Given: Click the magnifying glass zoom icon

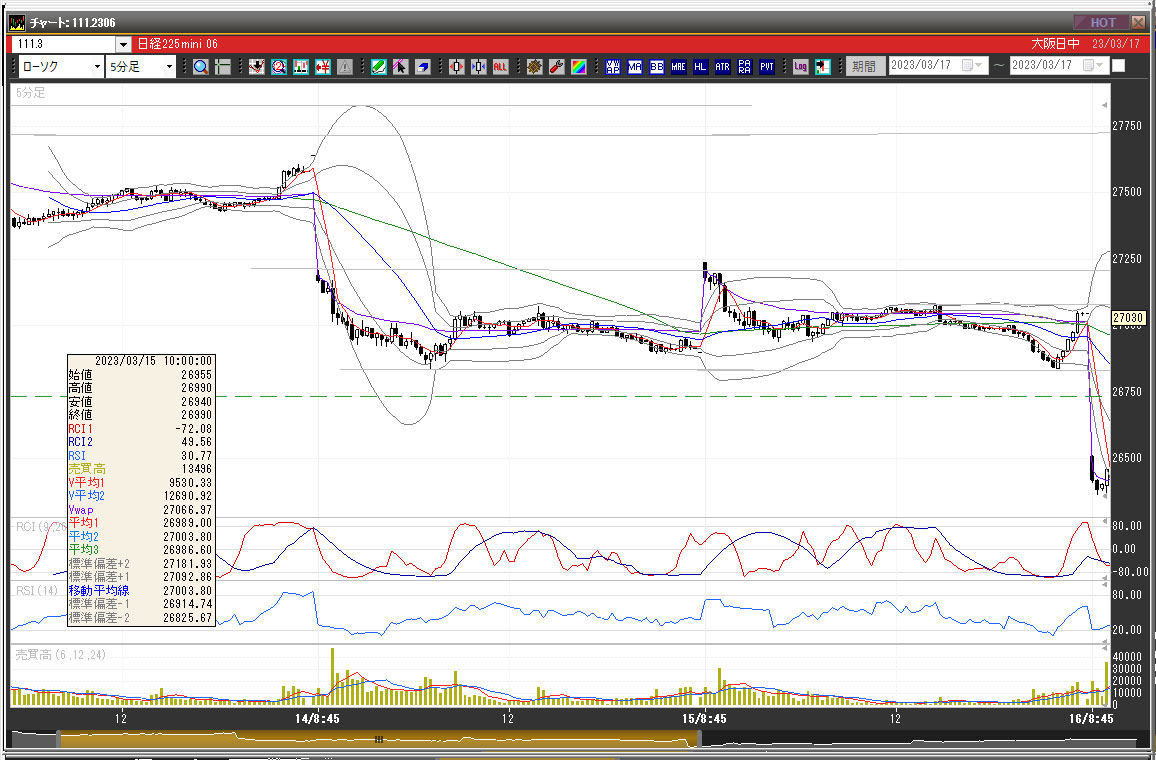Looking at the screenshot, I should pos(201,67).
